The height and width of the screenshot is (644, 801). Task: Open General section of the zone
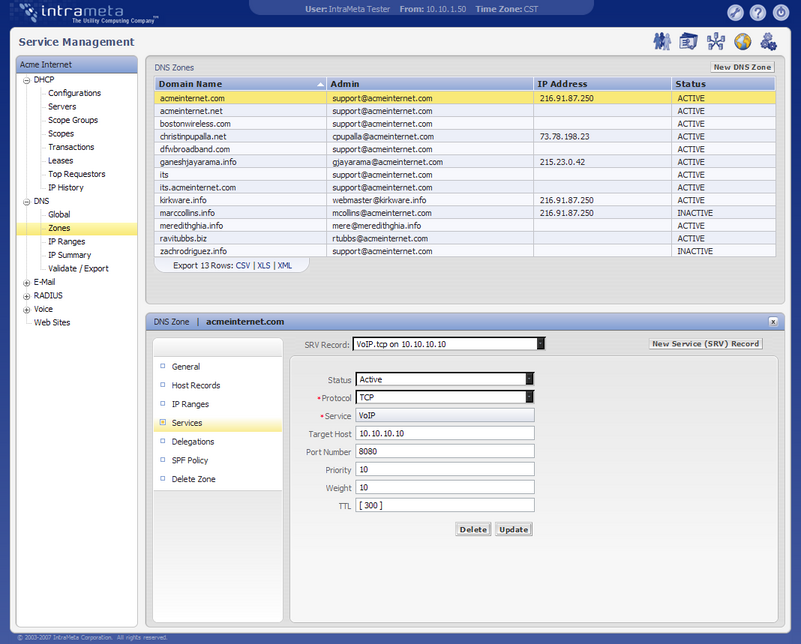(186, 367)
